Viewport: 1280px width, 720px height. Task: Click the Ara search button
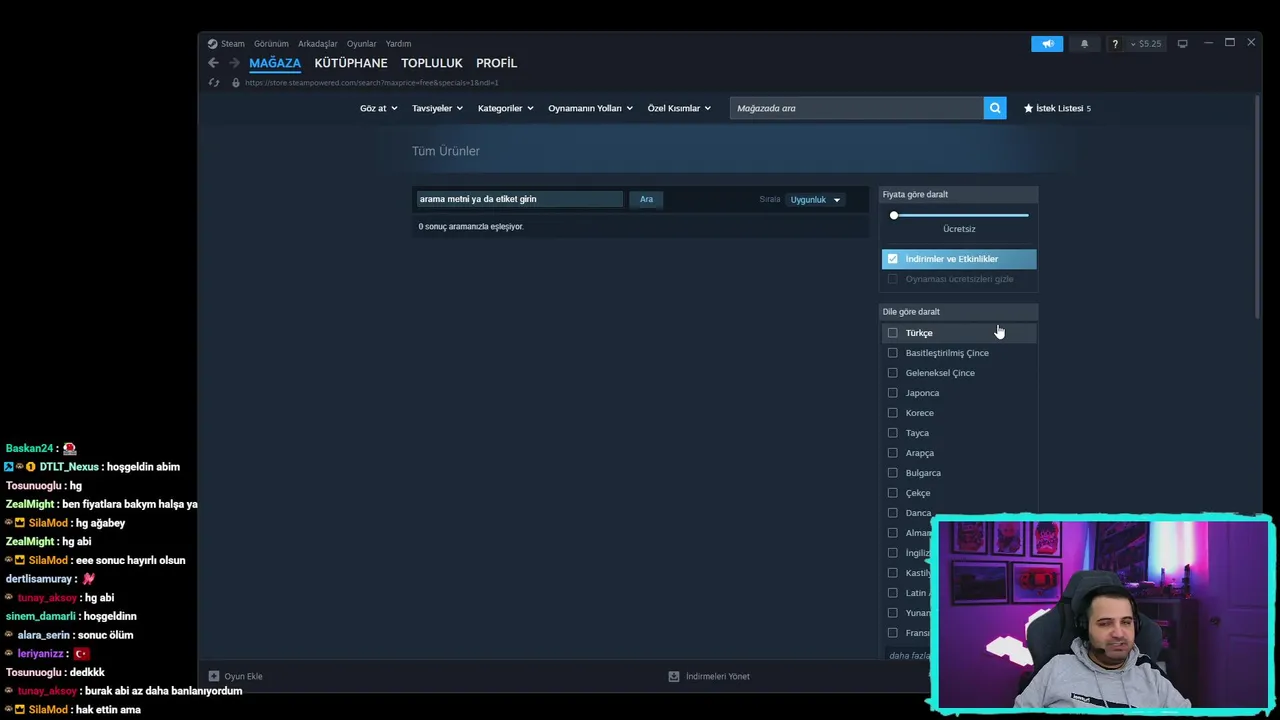(646, 199)
